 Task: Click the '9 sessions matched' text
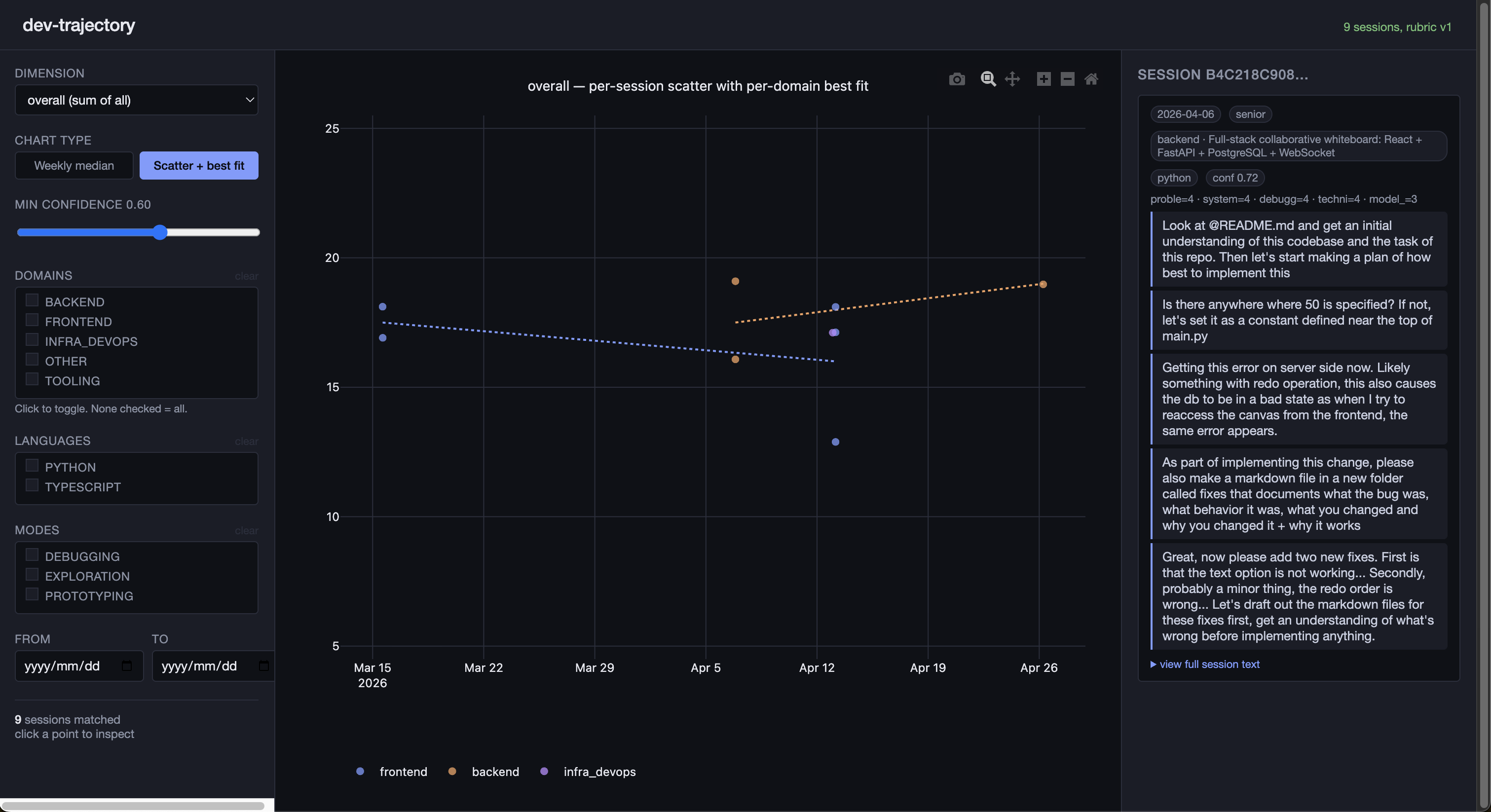tap(68, 719)
